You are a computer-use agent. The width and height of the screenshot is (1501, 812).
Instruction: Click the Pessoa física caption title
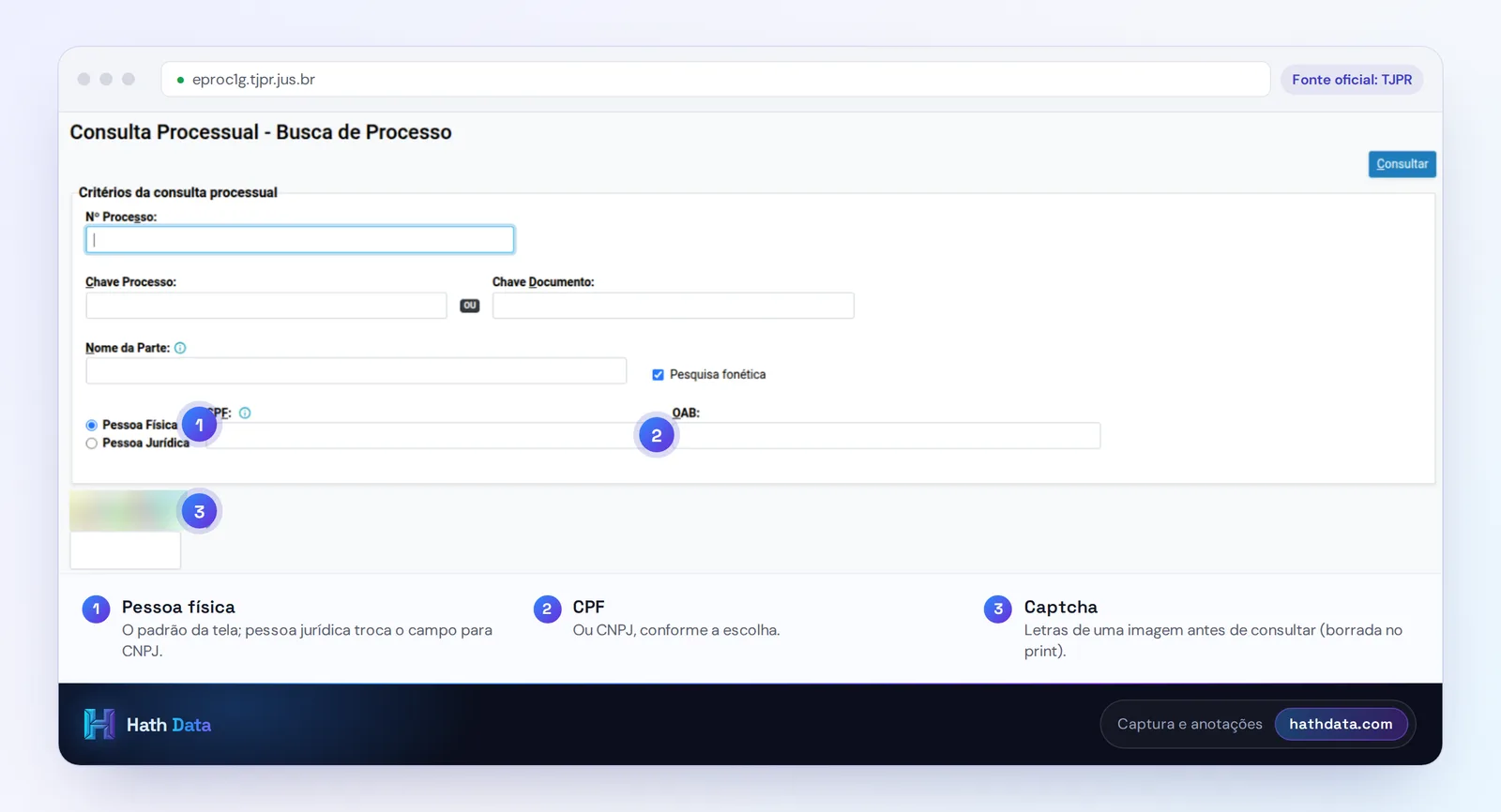(178, 607)
